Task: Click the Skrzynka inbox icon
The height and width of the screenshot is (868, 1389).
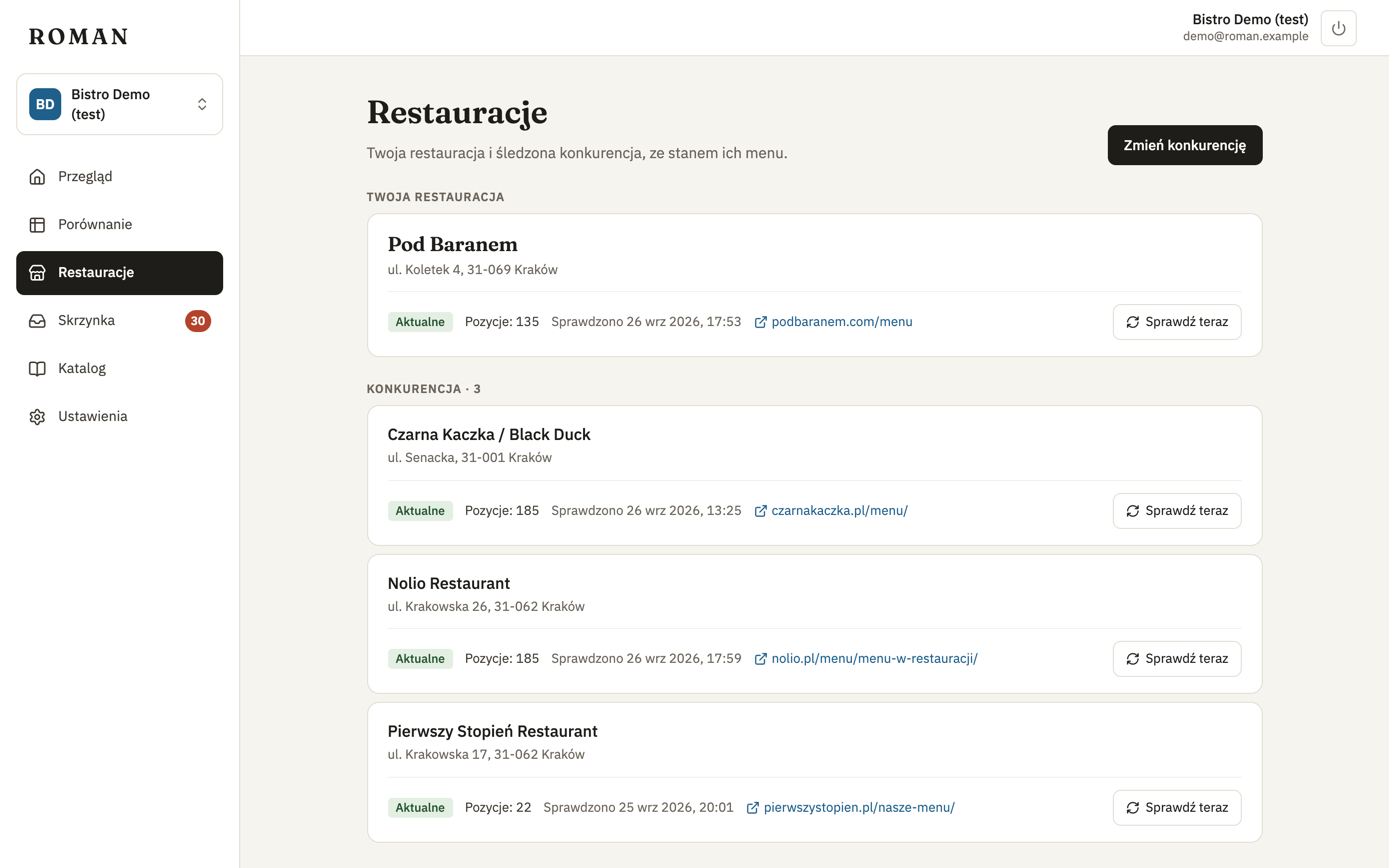Action: pos(37,321)
